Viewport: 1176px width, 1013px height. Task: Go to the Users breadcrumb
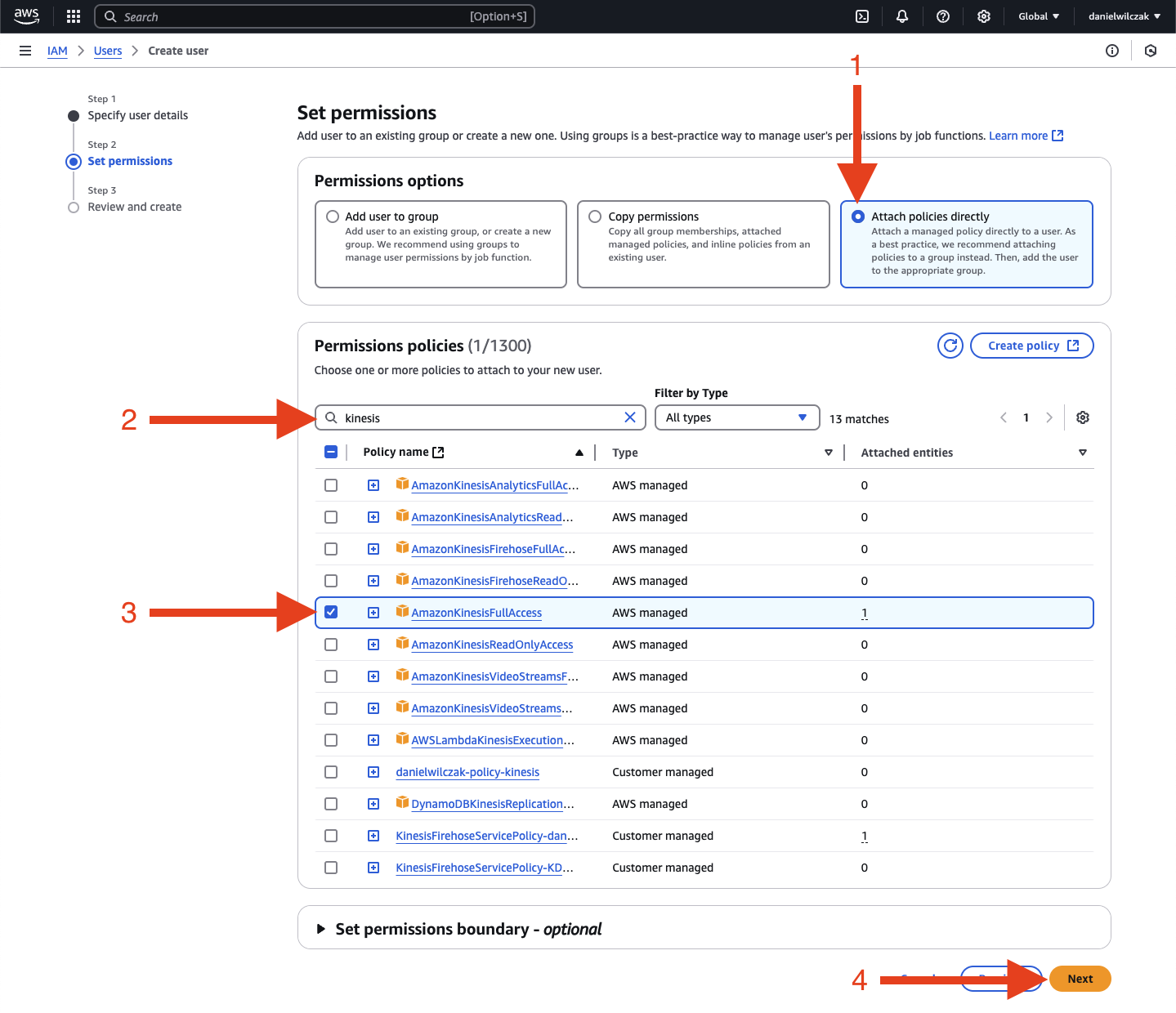point(108,51)
